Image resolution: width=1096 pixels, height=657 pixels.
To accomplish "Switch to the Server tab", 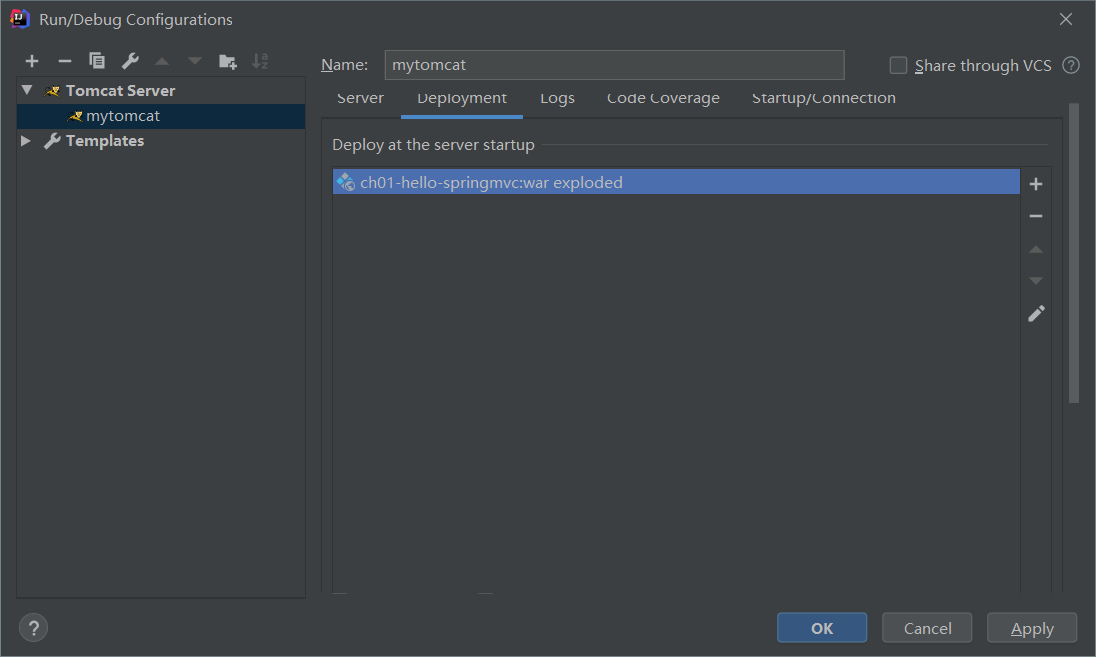I will coord(360,99).
